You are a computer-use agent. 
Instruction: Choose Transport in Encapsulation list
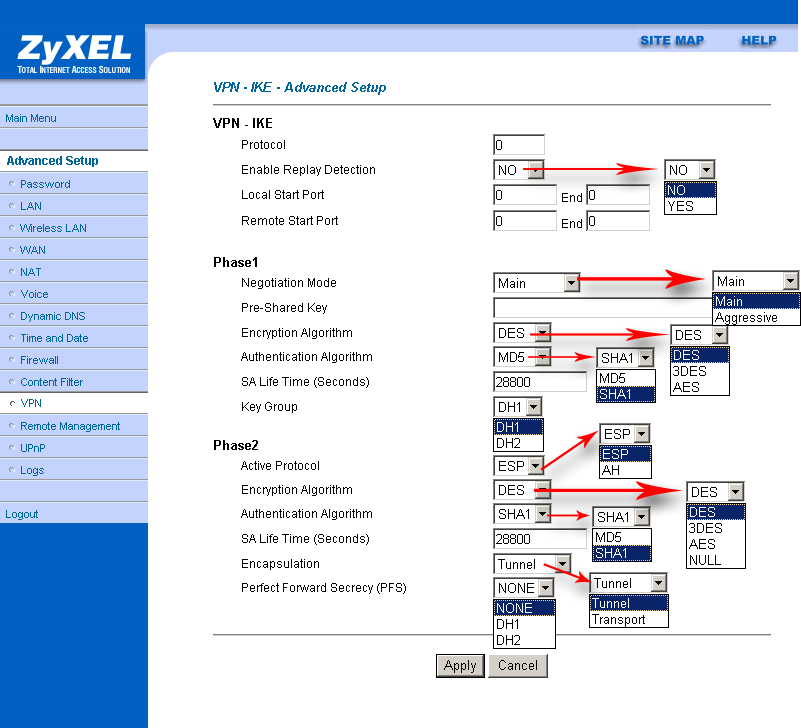[628, 619]
